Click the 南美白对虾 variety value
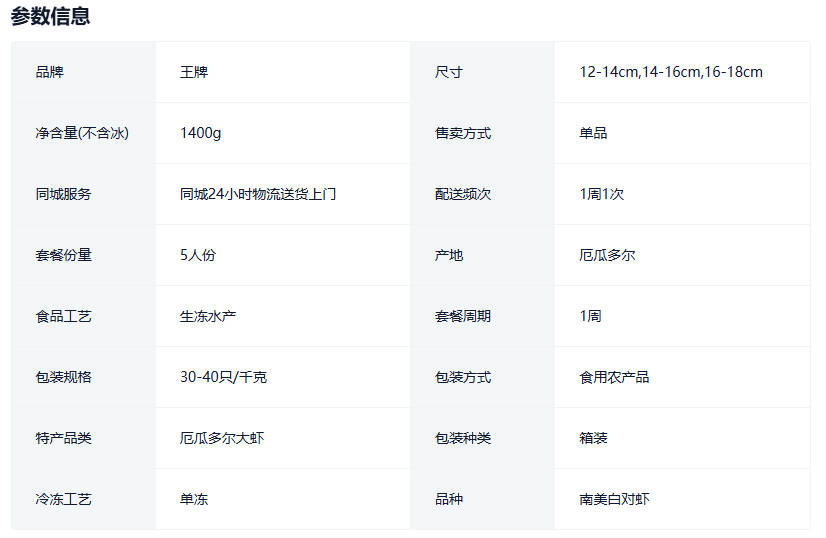The height and width of the screenshot is (538, 826). coord(614,499)
